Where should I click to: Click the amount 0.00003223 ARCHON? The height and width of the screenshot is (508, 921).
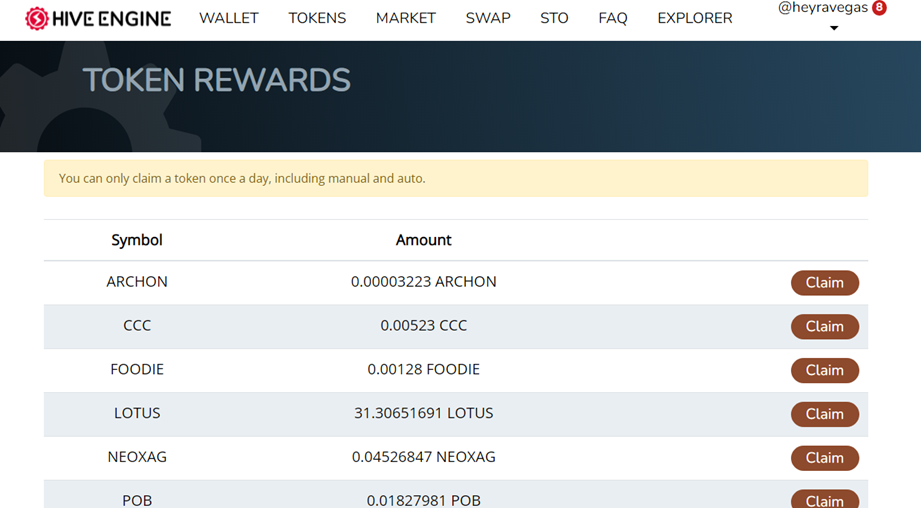423,282
